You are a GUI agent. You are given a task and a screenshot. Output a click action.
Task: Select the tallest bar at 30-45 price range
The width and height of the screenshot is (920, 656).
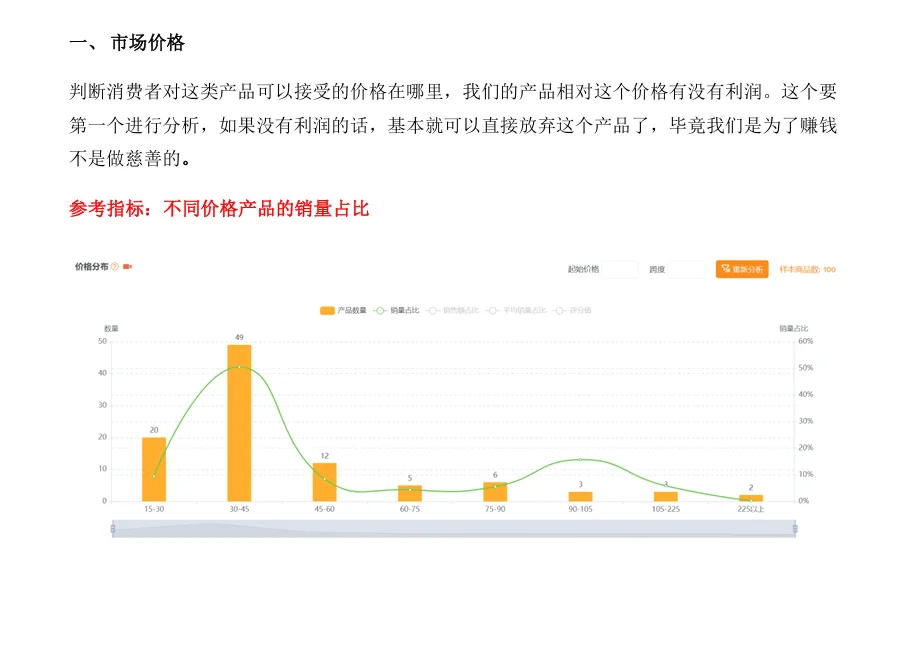pos(240,420)
